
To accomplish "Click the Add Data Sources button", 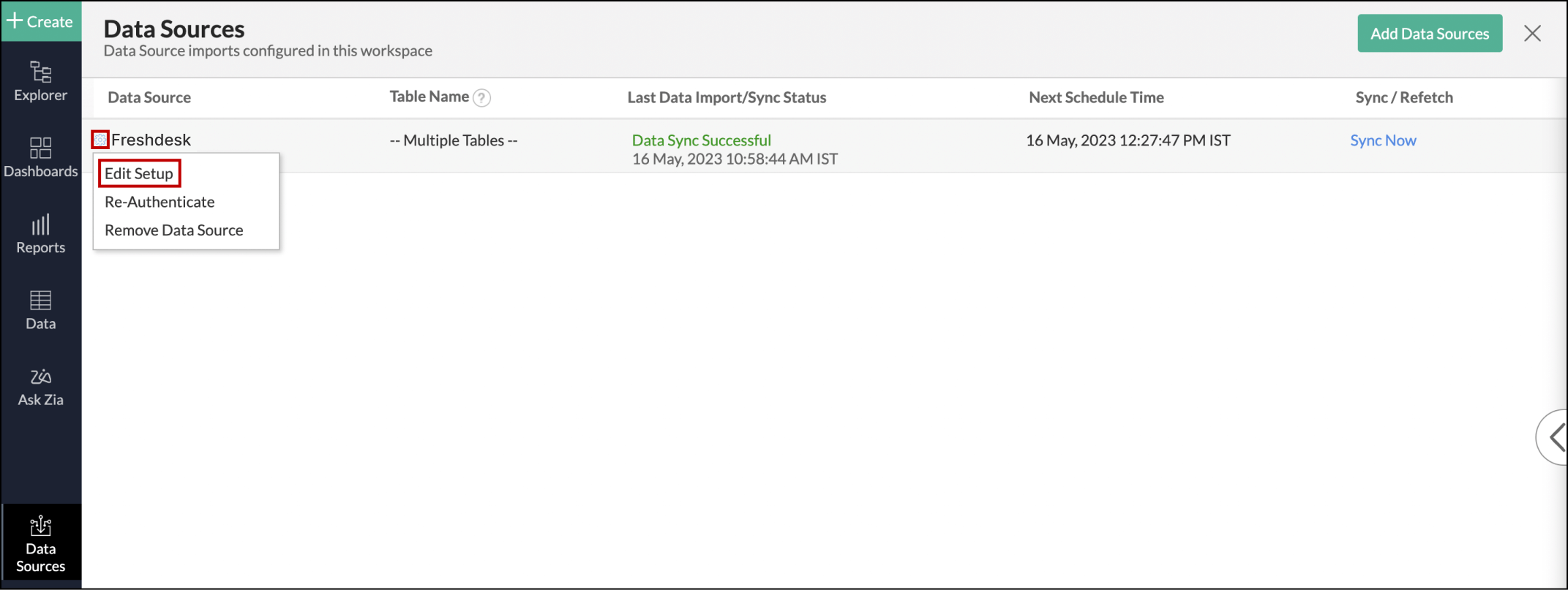I will click(1429, 34).
